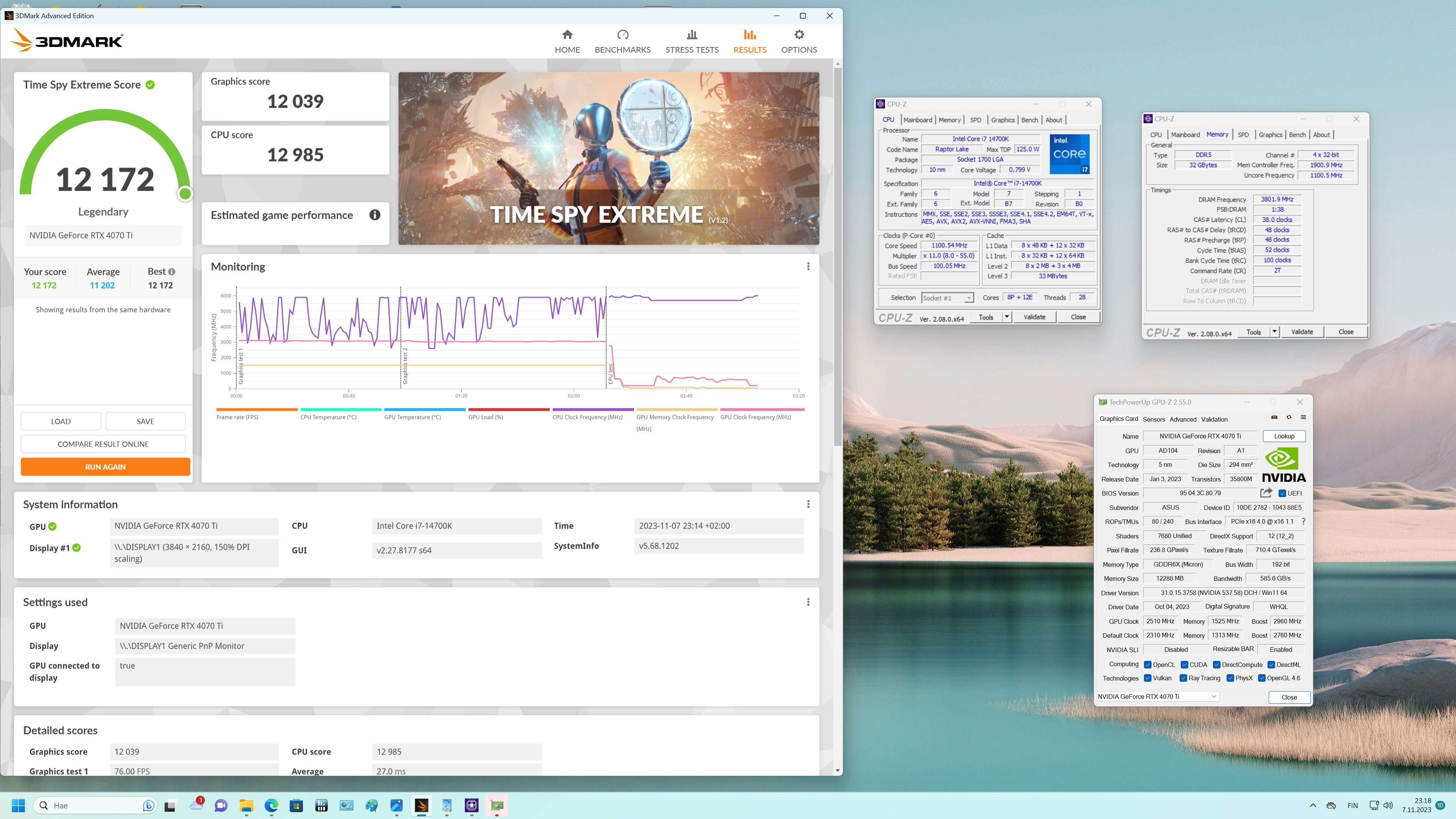Show hidden system tray icons chevron
This screenshot has height=819, width=1456.
(x=1313, y=805)
